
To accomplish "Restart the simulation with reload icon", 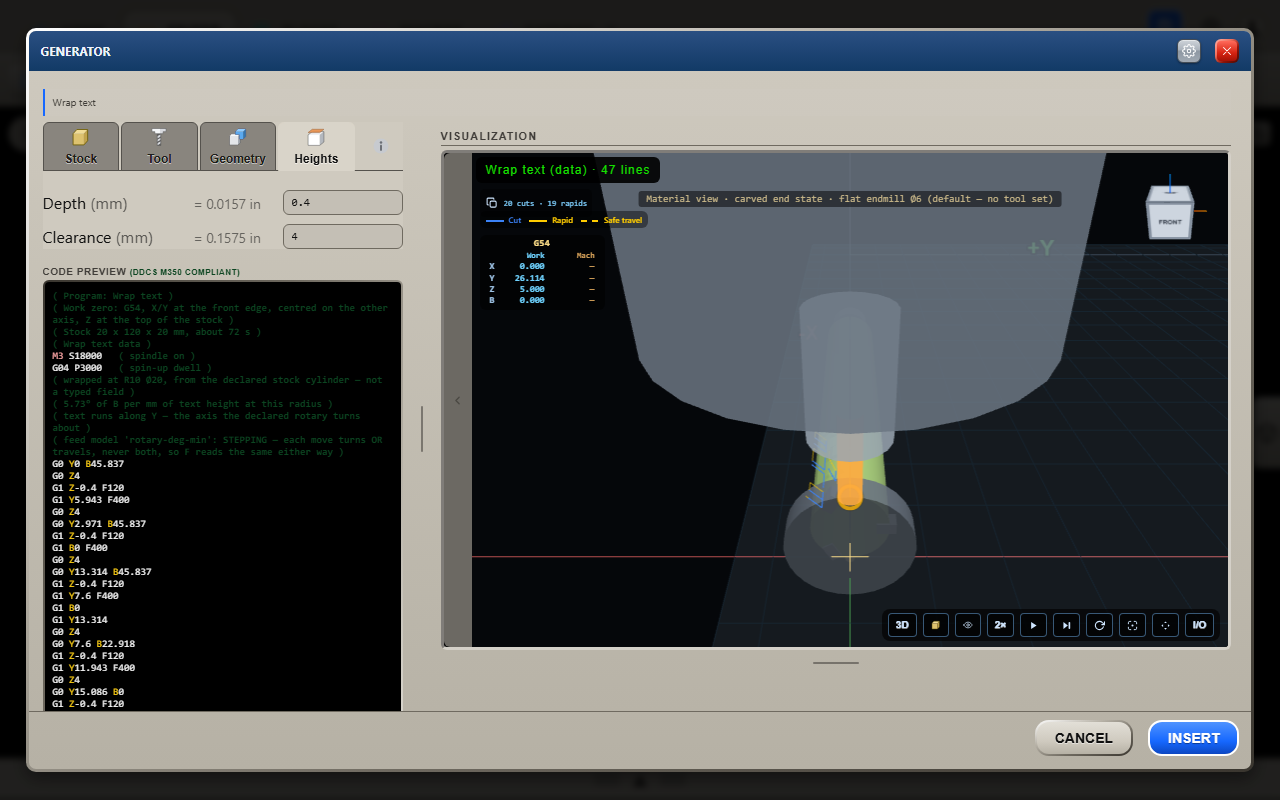I will (1100, 625).
